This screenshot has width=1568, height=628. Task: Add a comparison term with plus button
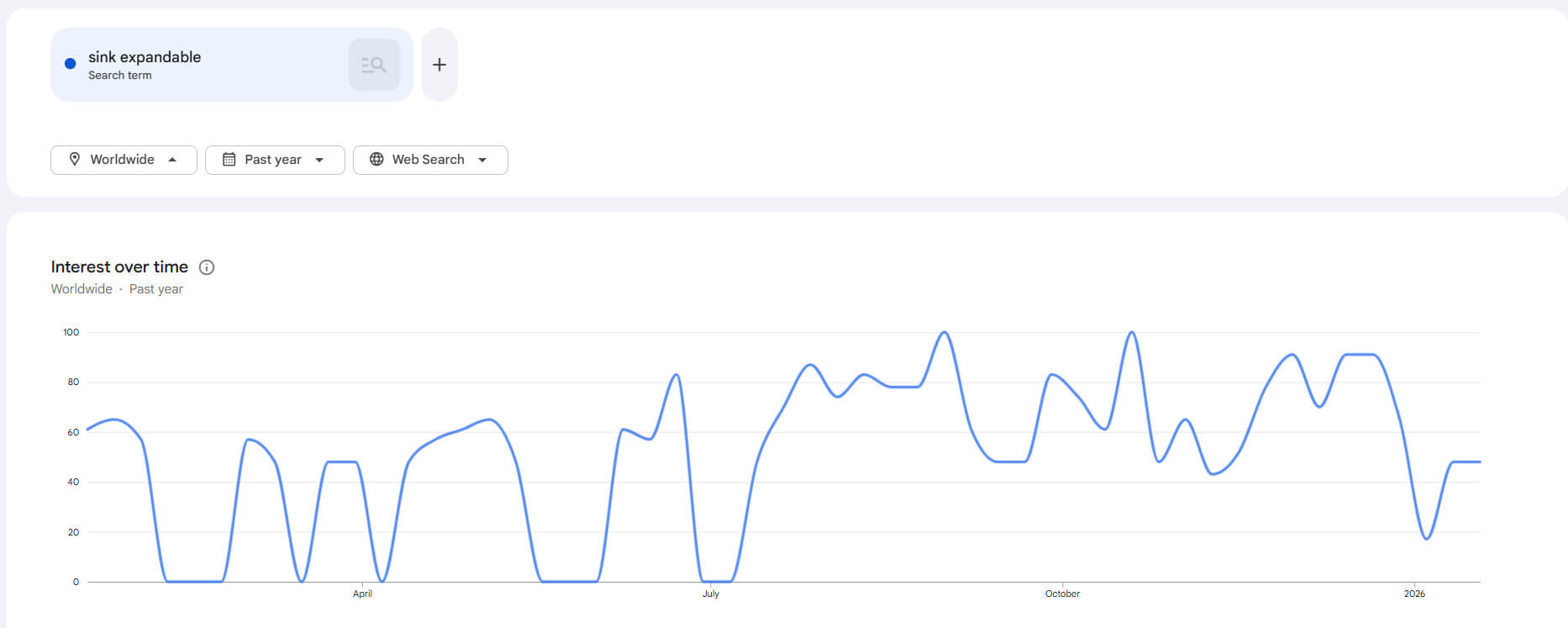[x=439, y=65]
